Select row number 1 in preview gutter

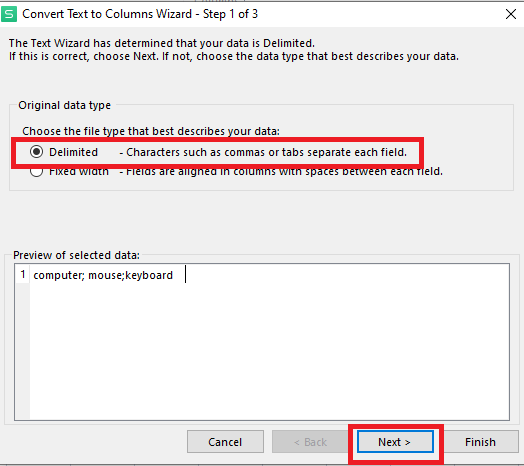point(23,274)
